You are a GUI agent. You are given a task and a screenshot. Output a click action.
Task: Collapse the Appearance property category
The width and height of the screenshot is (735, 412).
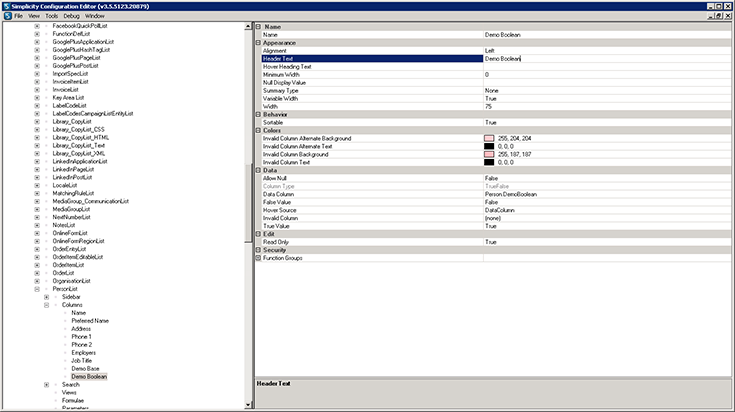pyautogui.click(x=258, y=43)
